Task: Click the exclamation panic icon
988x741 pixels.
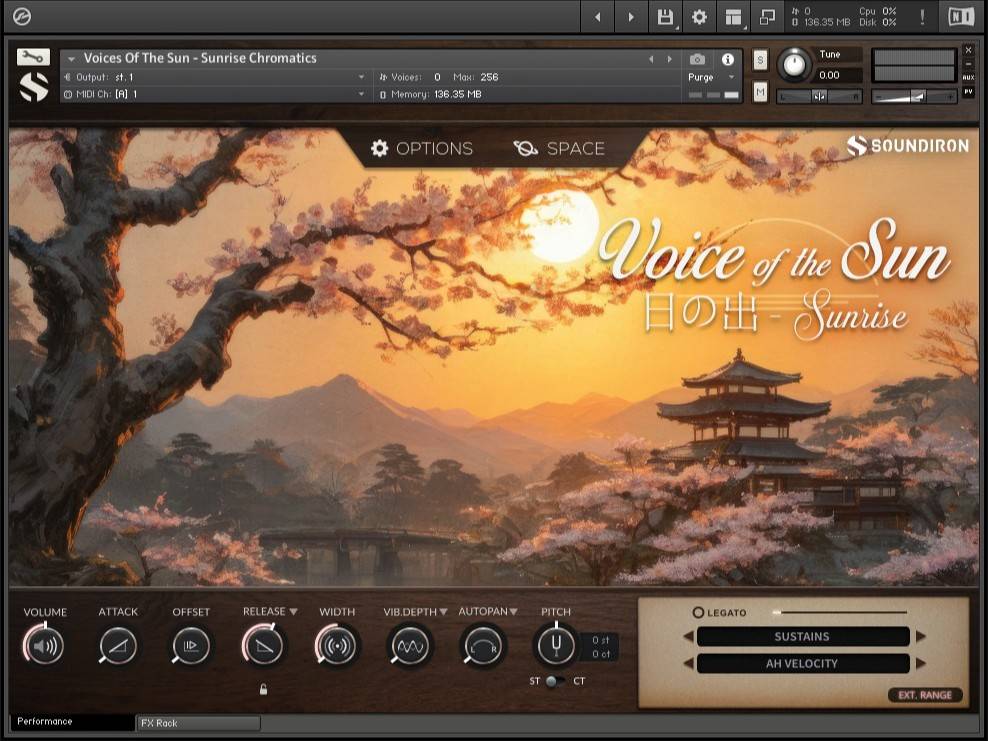Action: 921,17
